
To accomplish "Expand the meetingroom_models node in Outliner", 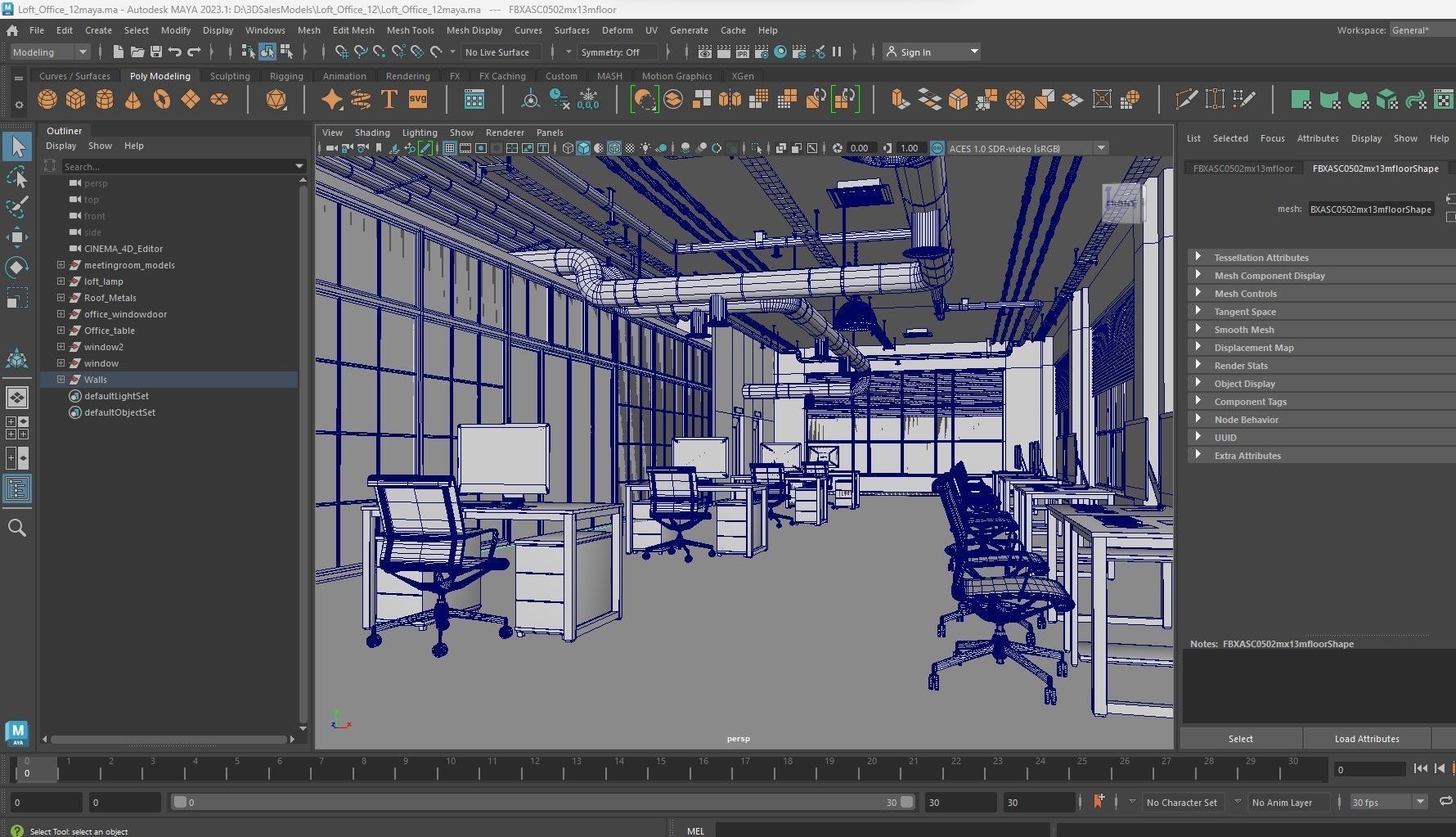I will coord(61,265).
